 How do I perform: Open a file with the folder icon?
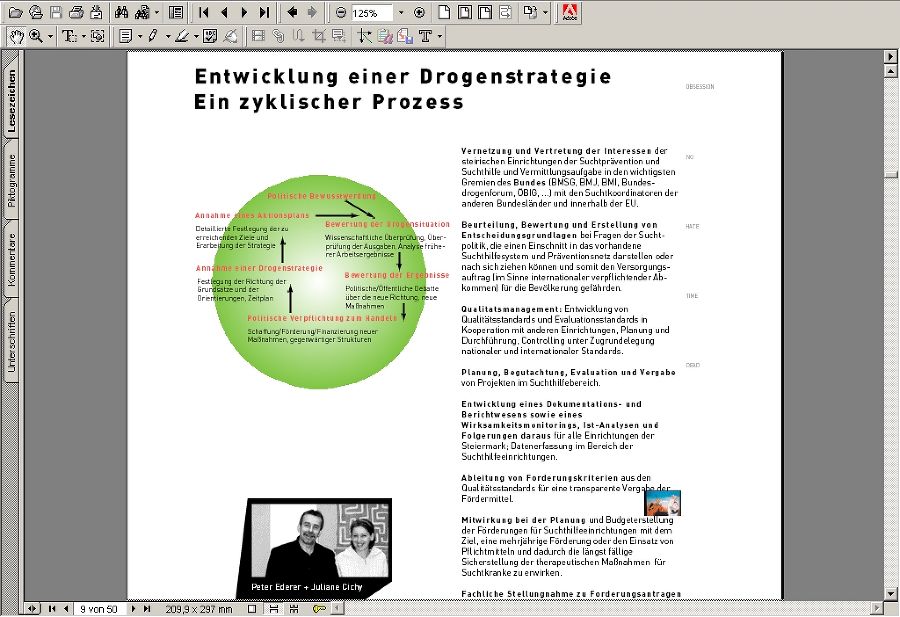[x=15, y=13]
